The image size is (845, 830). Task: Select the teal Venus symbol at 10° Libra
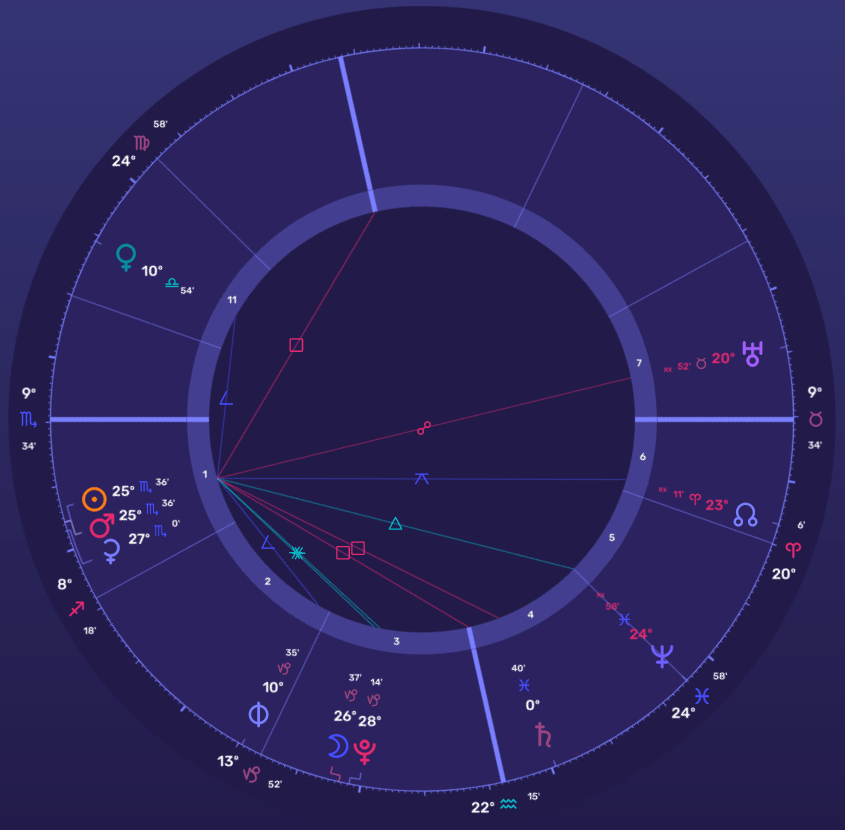pos(126,257)
